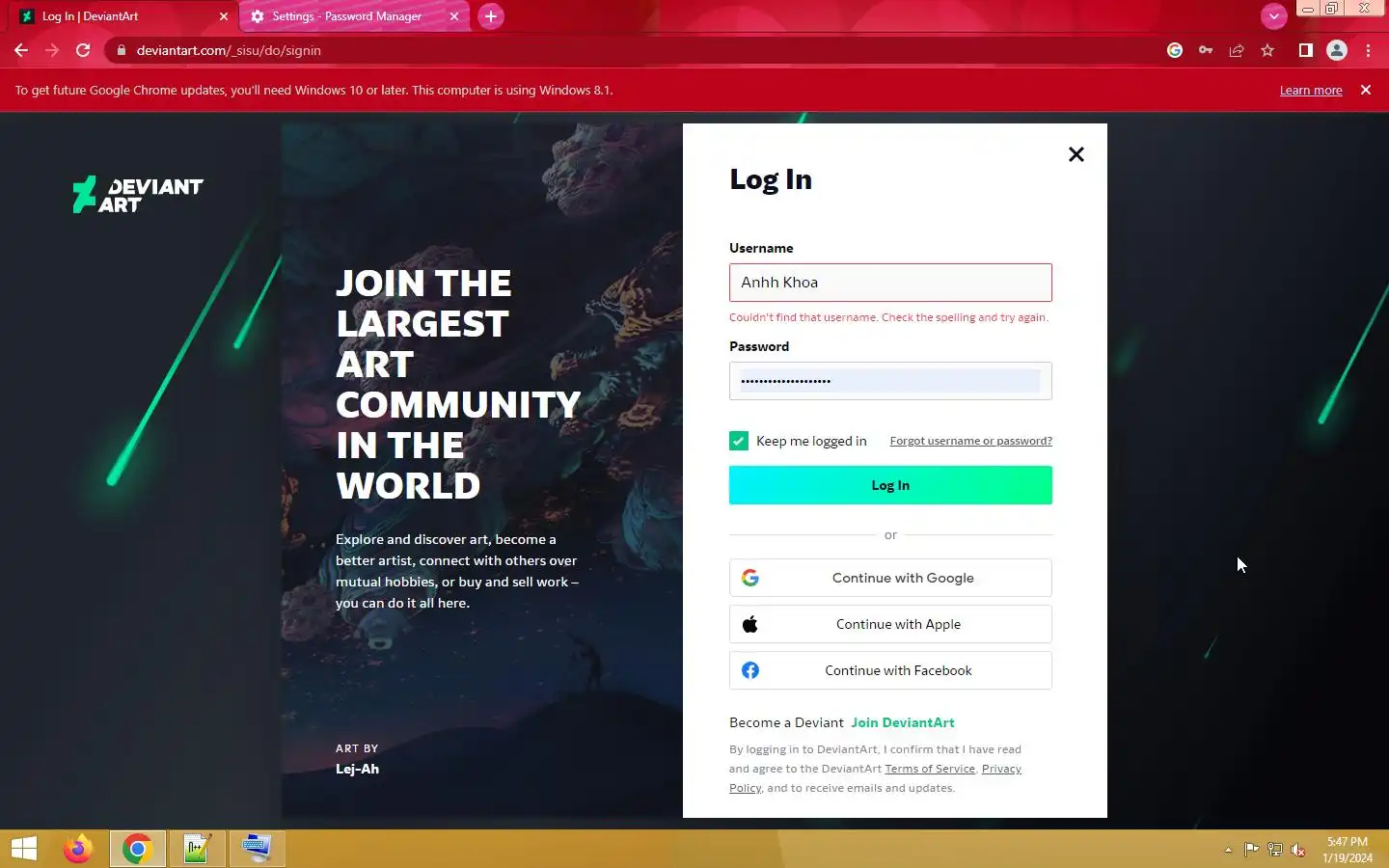Image resolution: width=1389 pixels, height=868 pixels.
Task: Bookmark this page with star
Action: [1267, 50]
